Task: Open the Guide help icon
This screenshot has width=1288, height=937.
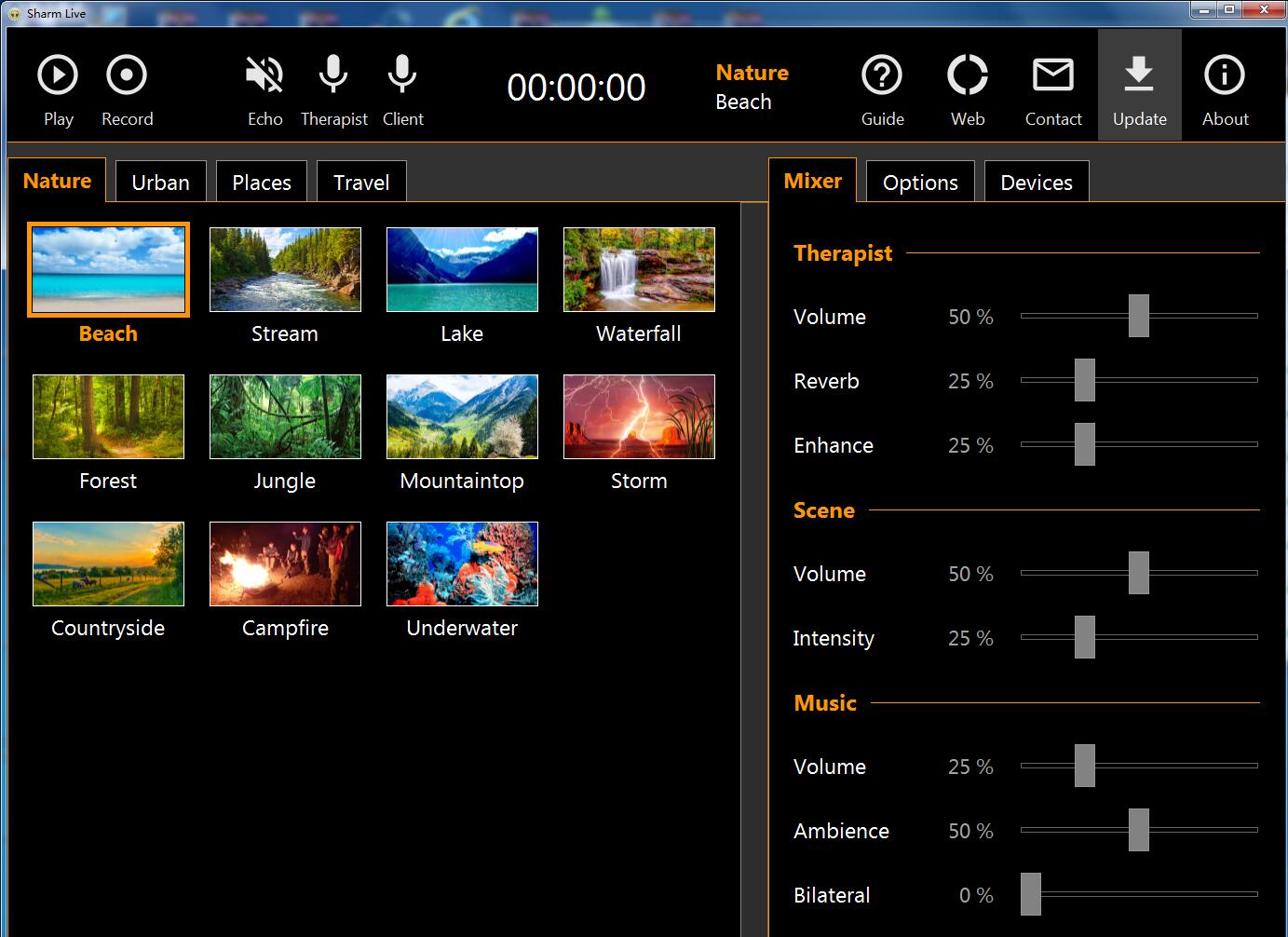Action: tap(882, 76)
